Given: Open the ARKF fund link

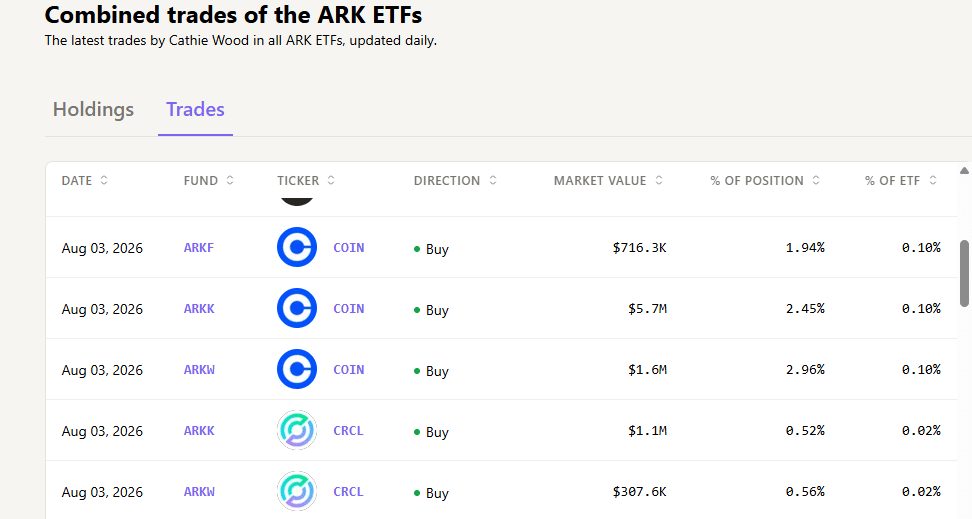Looking at the screenshot, I should (x=199, y=247).
